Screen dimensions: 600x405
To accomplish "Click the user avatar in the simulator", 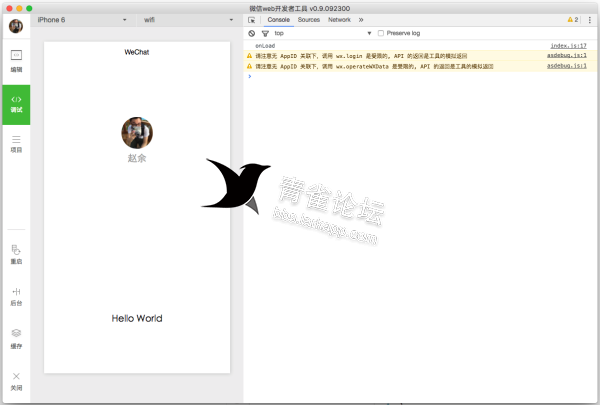I will click(137, 133).
